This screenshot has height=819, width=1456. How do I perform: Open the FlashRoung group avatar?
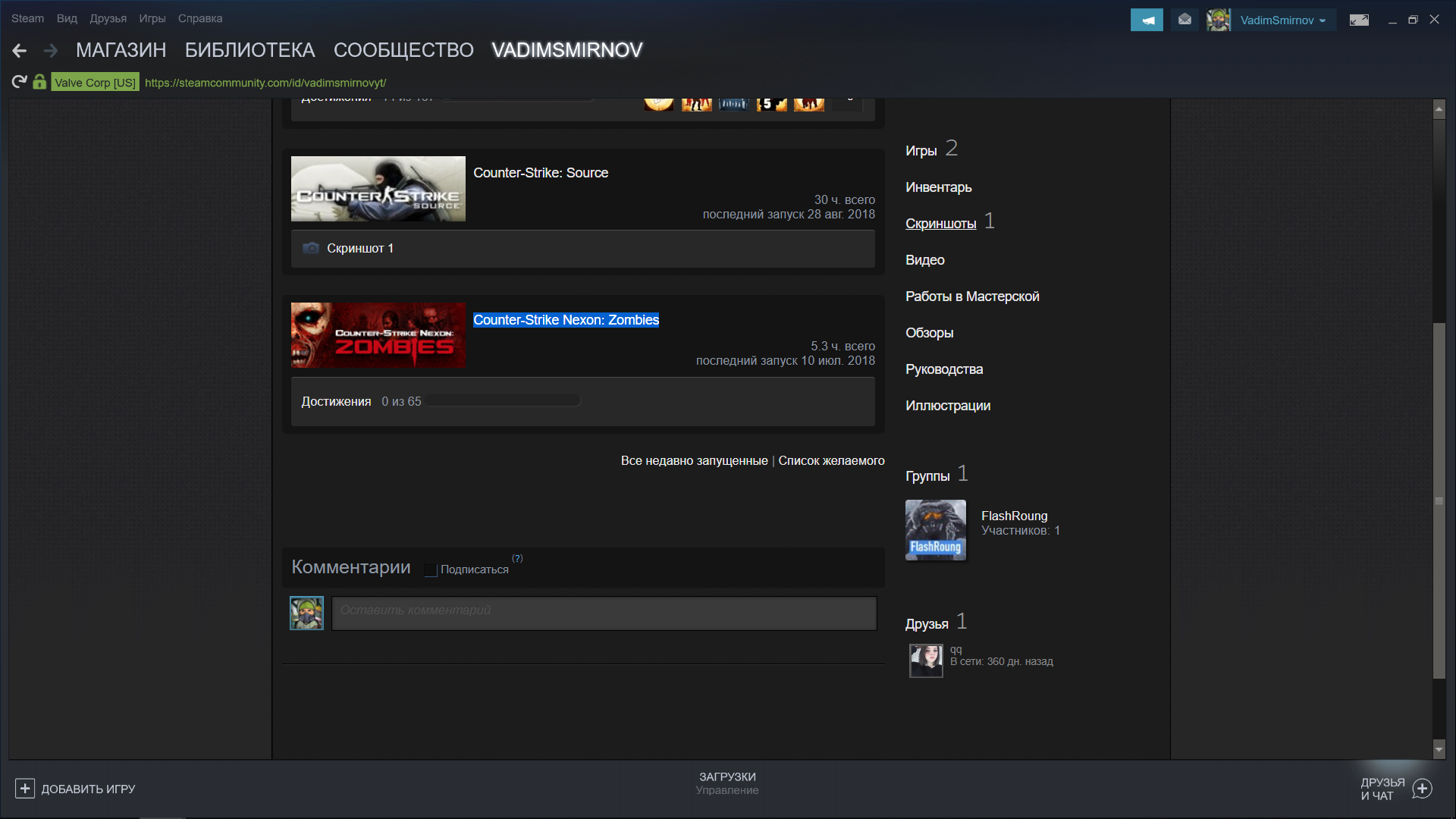(936, 530)
